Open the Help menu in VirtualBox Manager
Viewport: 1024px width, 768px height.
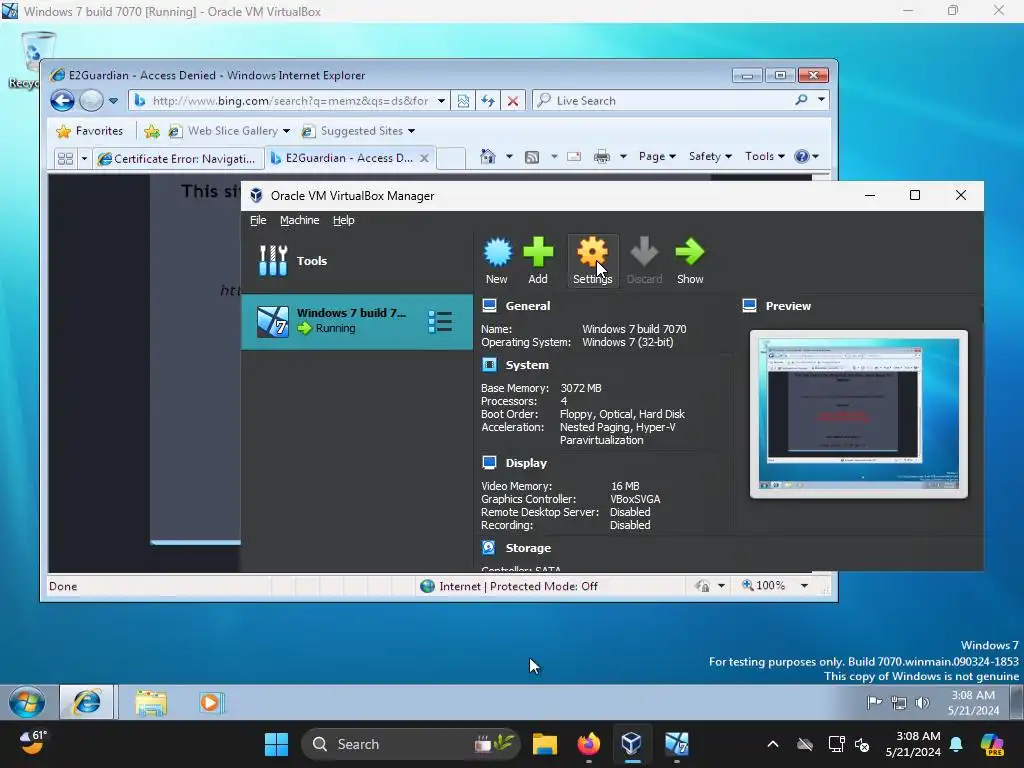(x=344, y=220)
